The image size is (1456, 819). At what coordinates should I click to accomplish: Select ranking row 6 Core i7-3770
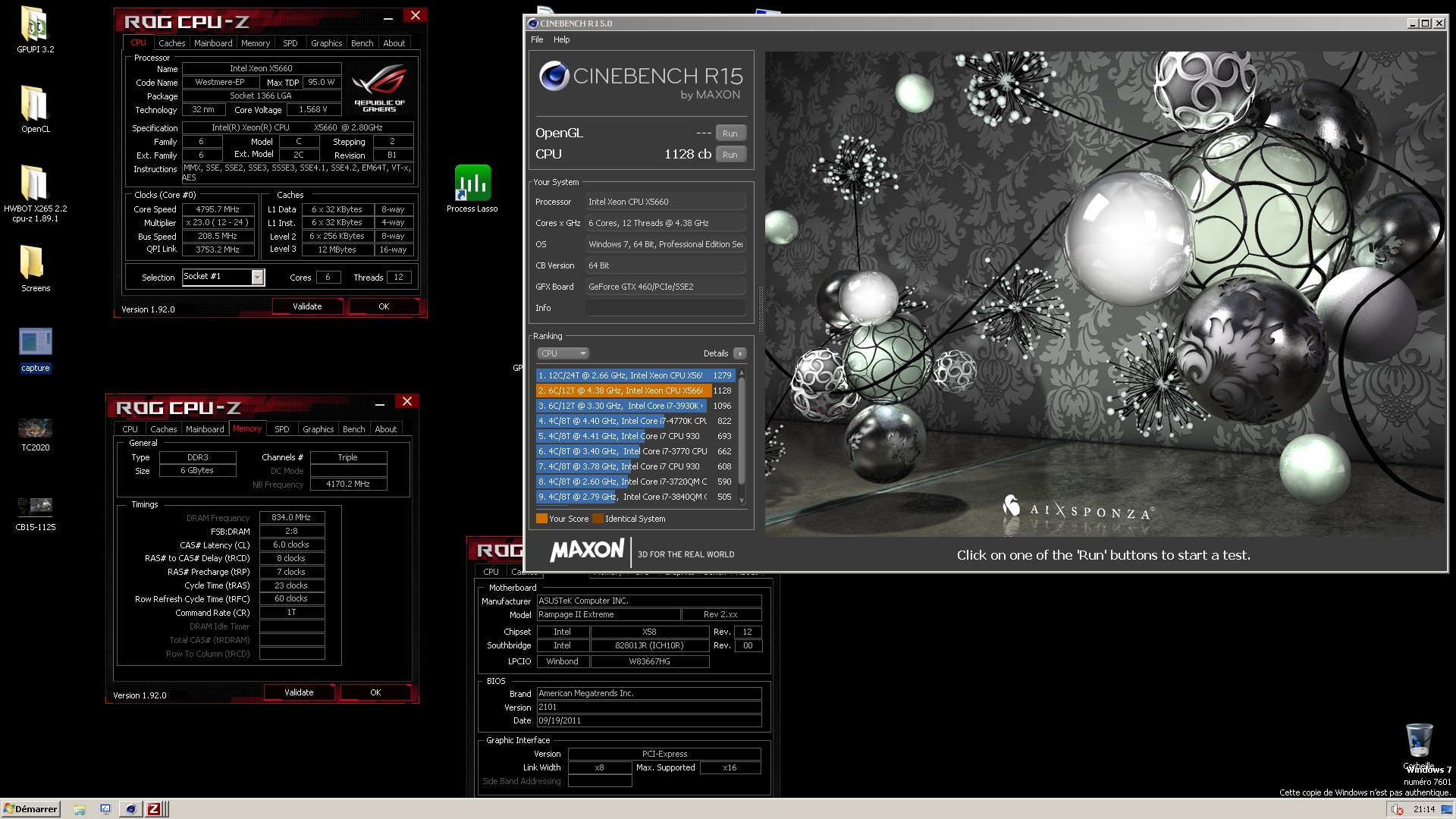[635, 451]
